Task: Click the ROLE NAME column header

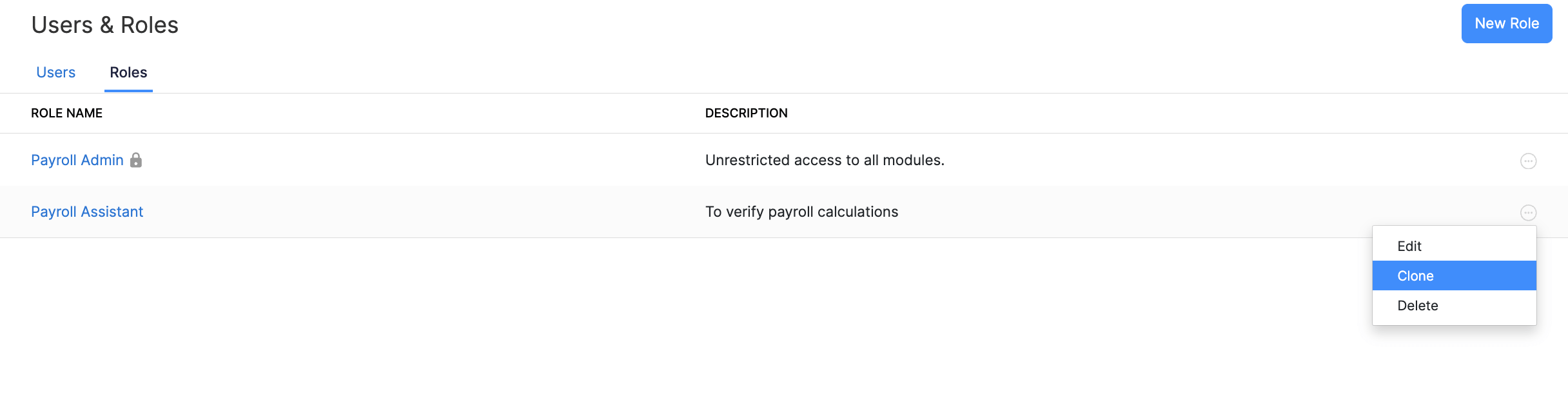Action: pyautogui.click(x=67, y=113)
